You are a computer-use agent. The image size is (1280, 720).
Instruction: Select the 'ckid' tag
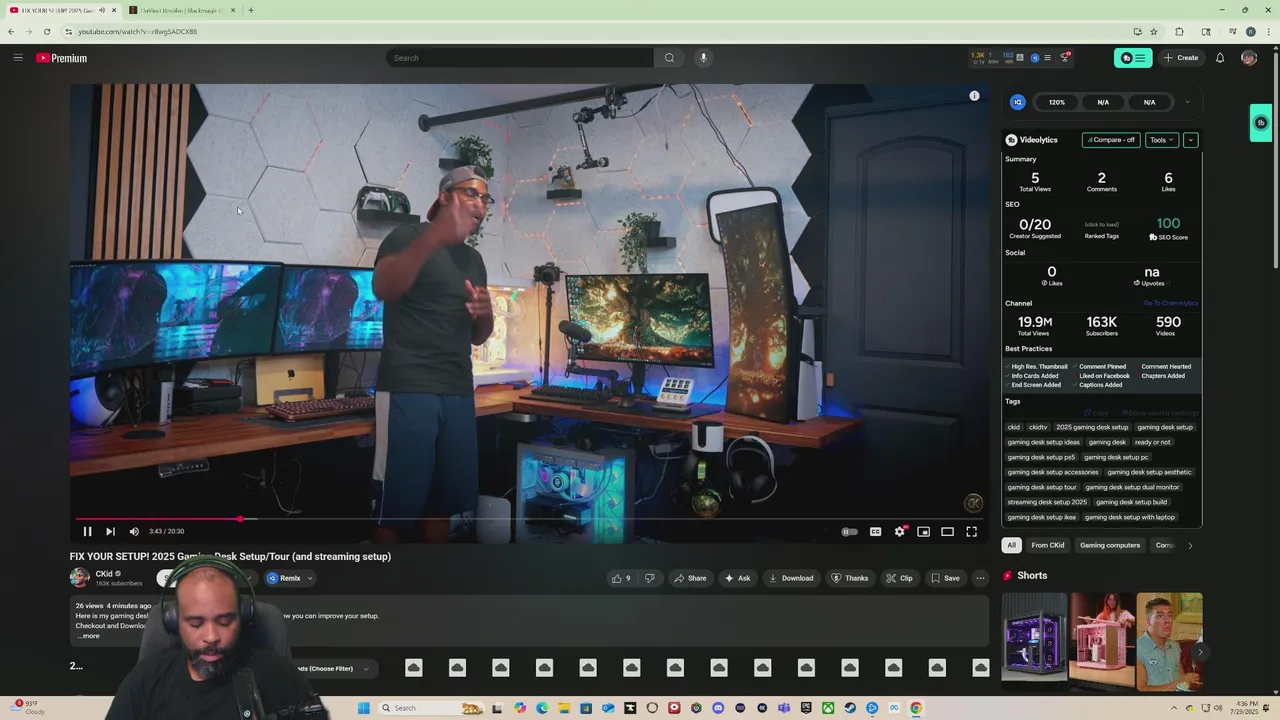coord(1014,427)
